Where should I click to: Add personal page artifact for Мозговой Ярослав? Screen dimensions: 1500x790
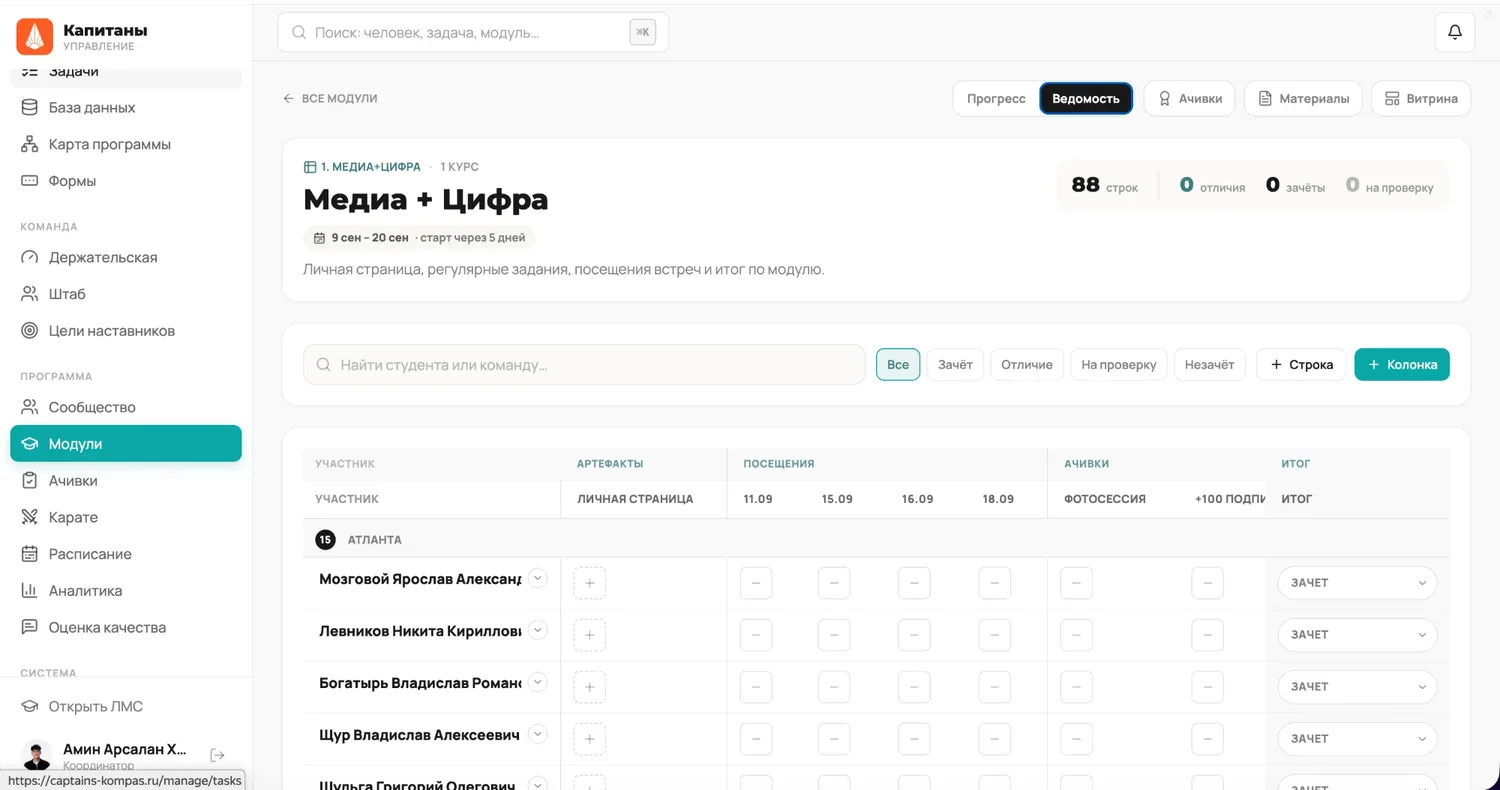pyautogui.click(x=590, y=583)
